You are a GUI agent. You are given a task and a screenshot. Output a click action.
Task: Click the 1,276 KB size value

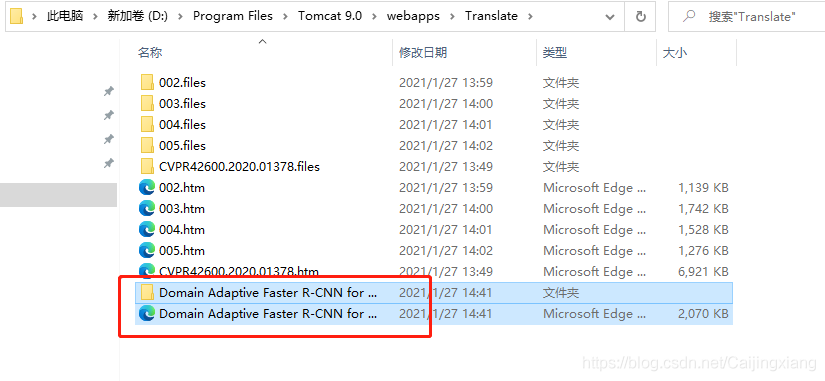[703, 251]
